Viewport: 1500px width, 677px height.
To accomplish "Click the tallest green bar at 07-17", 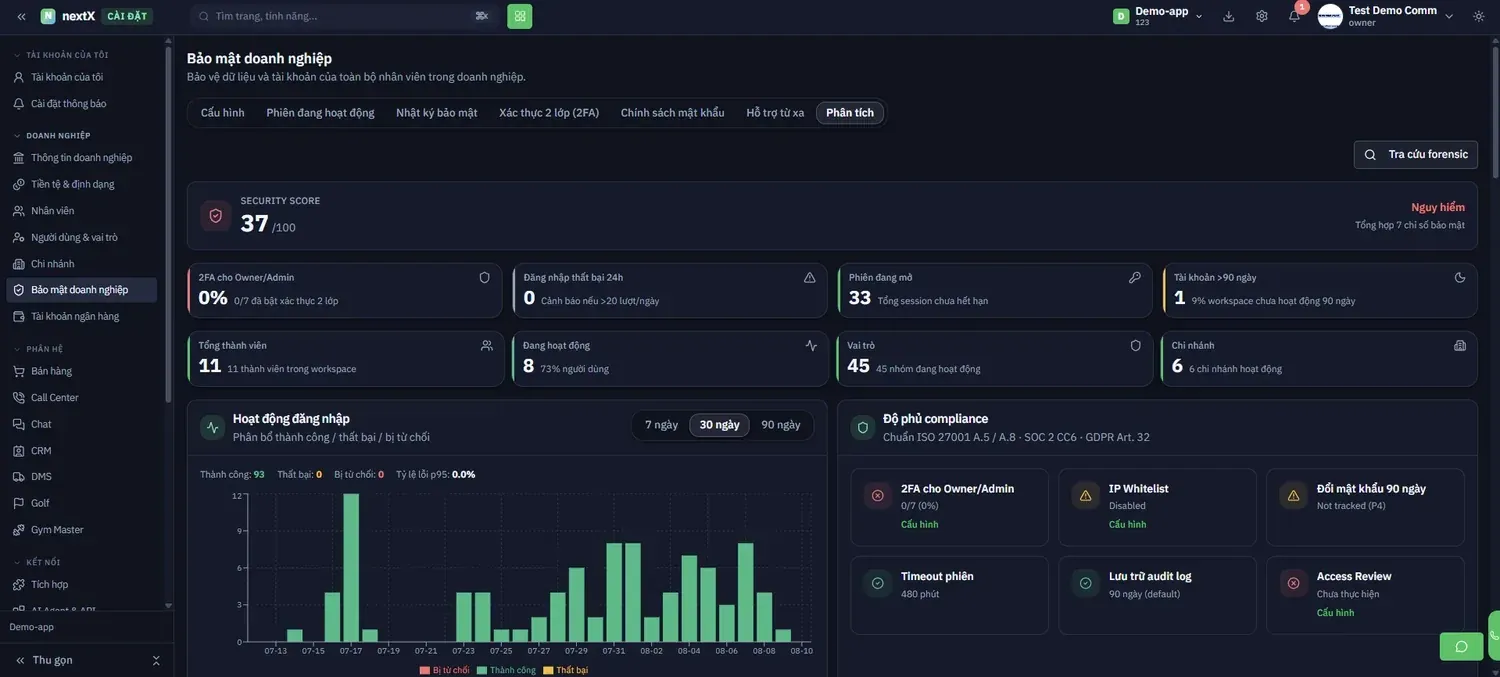I will 351,568.
